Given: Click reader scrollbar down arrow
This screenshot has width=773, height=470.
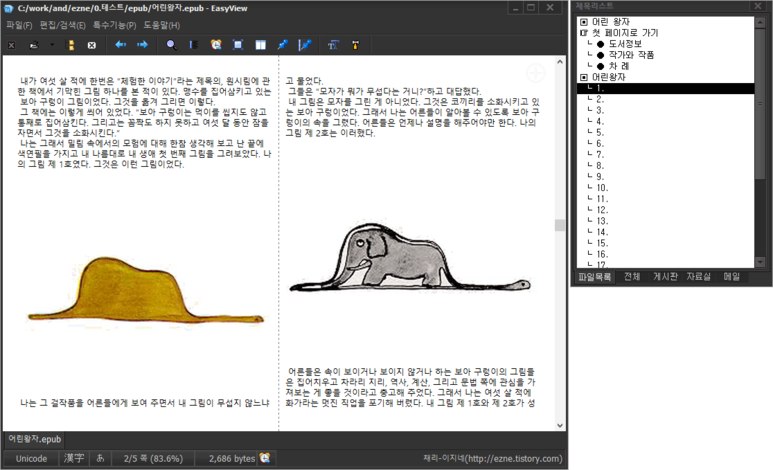Looking at the screenshot, I should pyautogui.click(x=560, y=425).
